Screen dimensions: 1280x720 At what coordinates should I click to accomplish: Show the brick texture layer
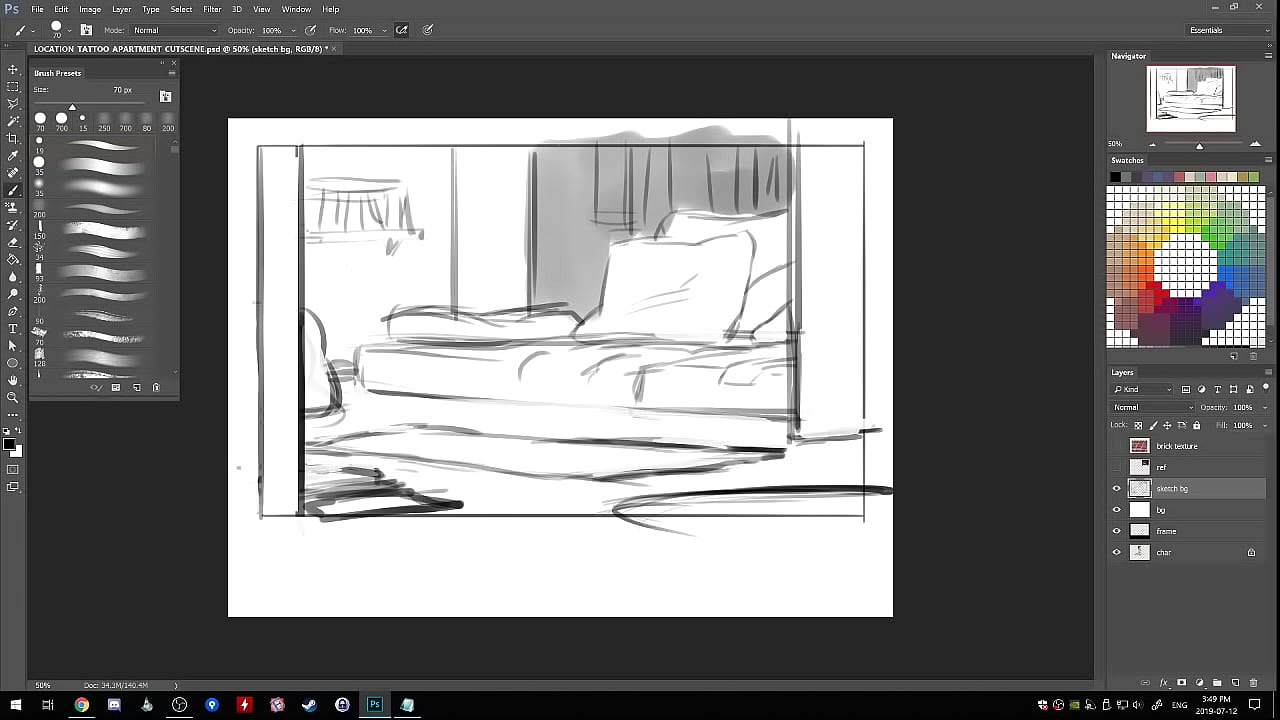click(x=1117, y=446)
